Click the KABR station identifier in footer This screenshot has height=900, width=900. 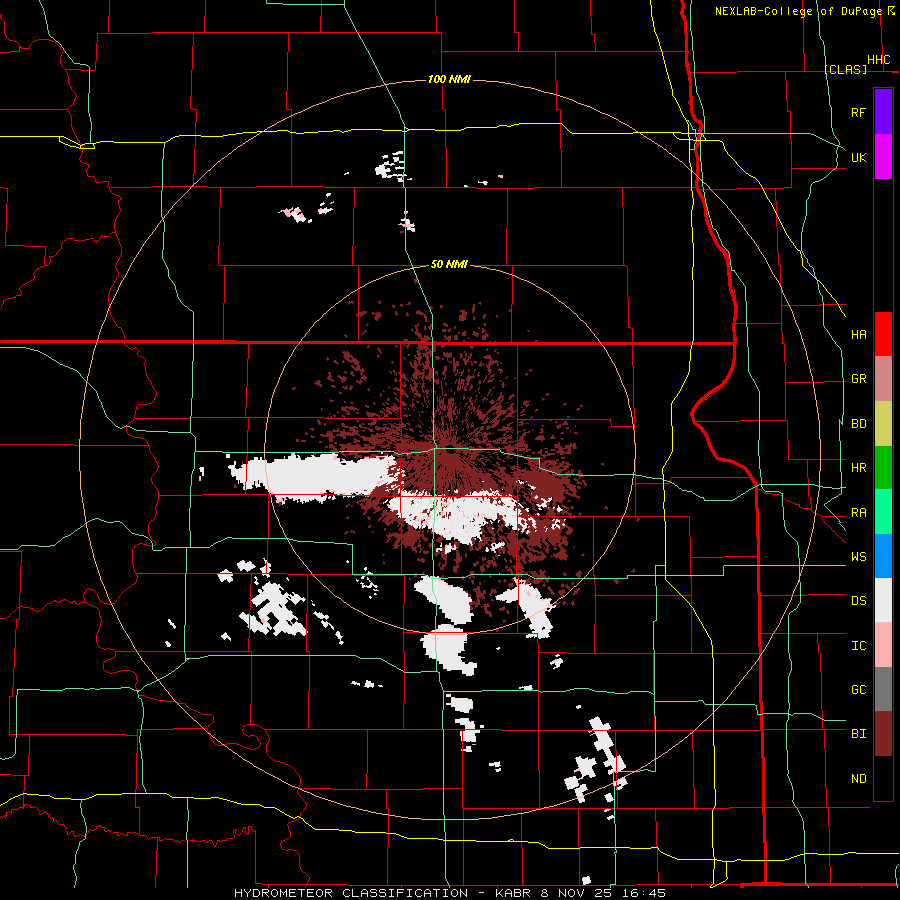(x=514, y=893)
